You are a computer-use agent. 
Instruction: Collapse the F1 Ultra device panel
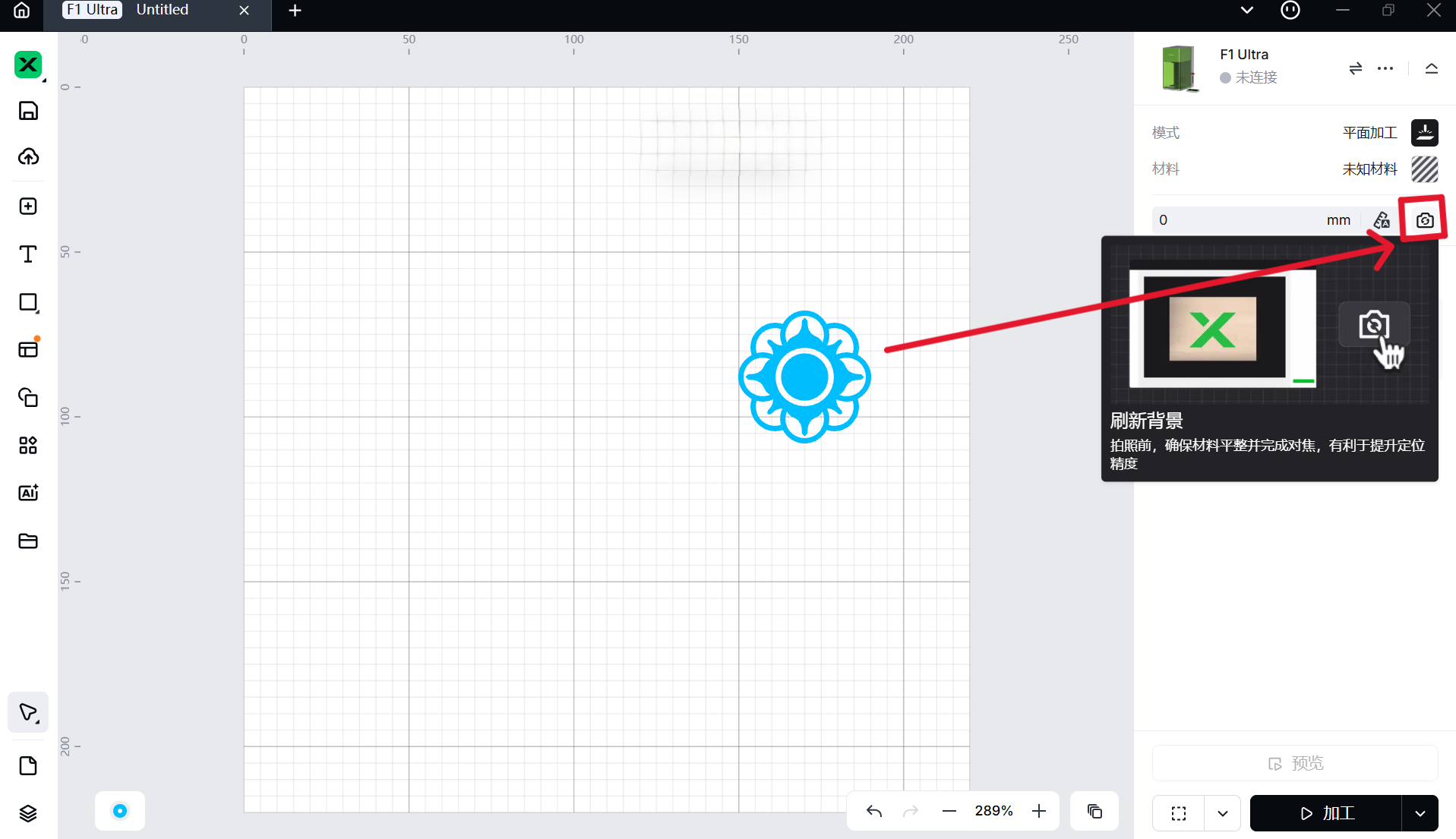tap(1431, 68)
